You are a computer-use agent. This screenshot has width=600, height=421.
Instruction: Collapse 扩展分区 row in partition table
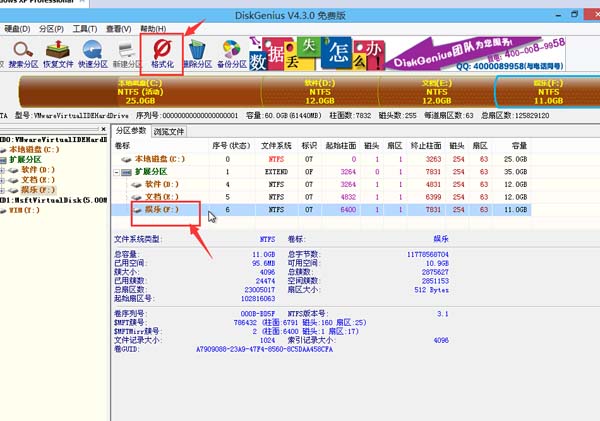point(116,172)
